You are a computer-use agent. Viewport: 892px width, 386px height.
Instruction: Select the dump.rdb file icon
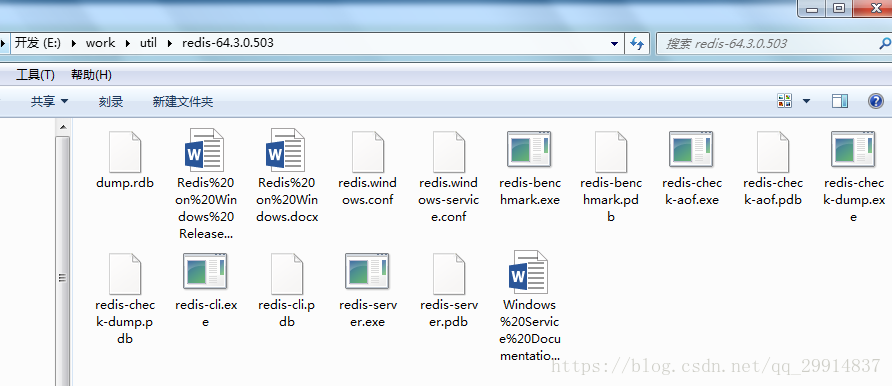point(125,152)
